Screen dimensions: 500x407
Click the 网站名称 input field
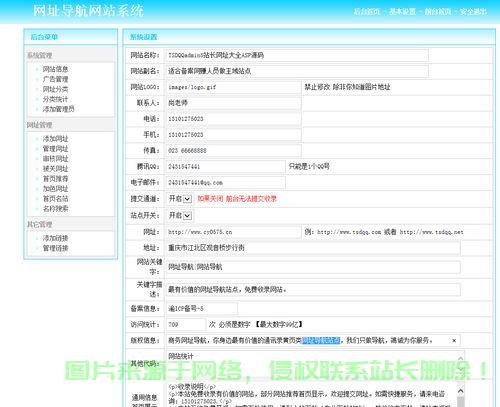pos(297,55)
